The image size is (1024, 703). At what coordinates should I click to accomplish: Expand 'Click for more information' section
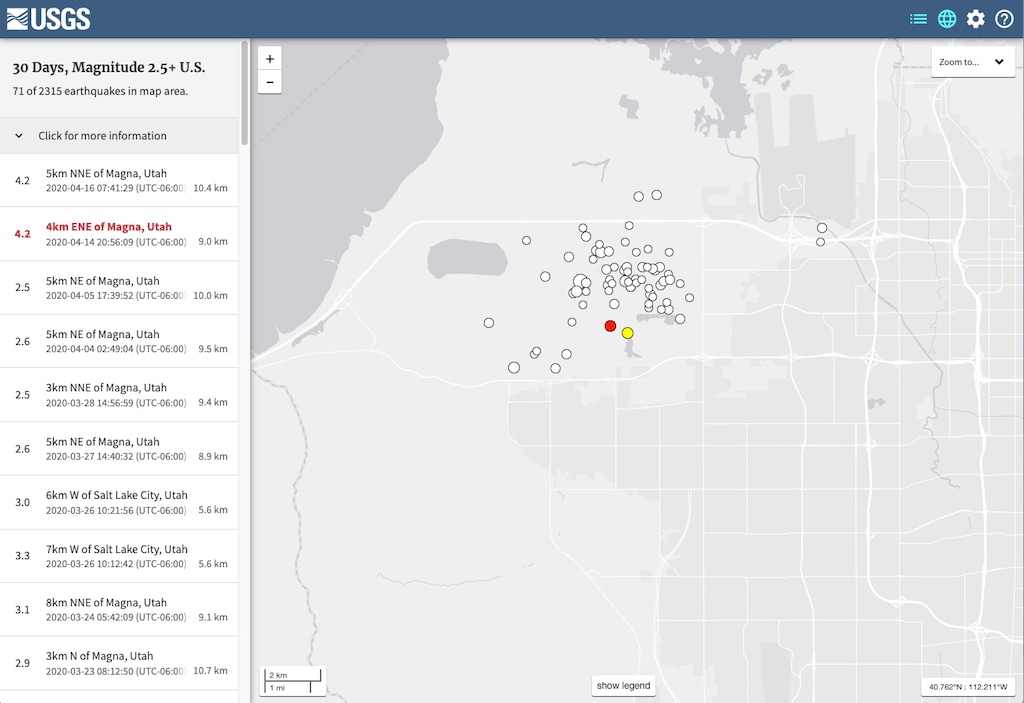pos(102,136)
